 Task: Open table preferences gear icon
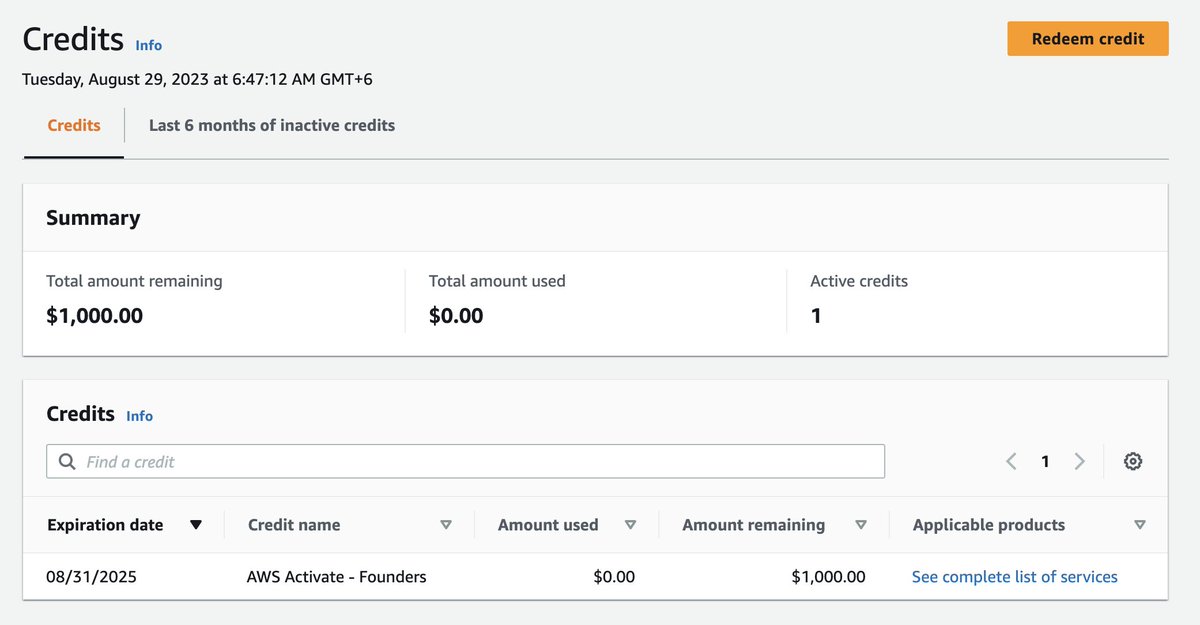(x=1133, y=461)
